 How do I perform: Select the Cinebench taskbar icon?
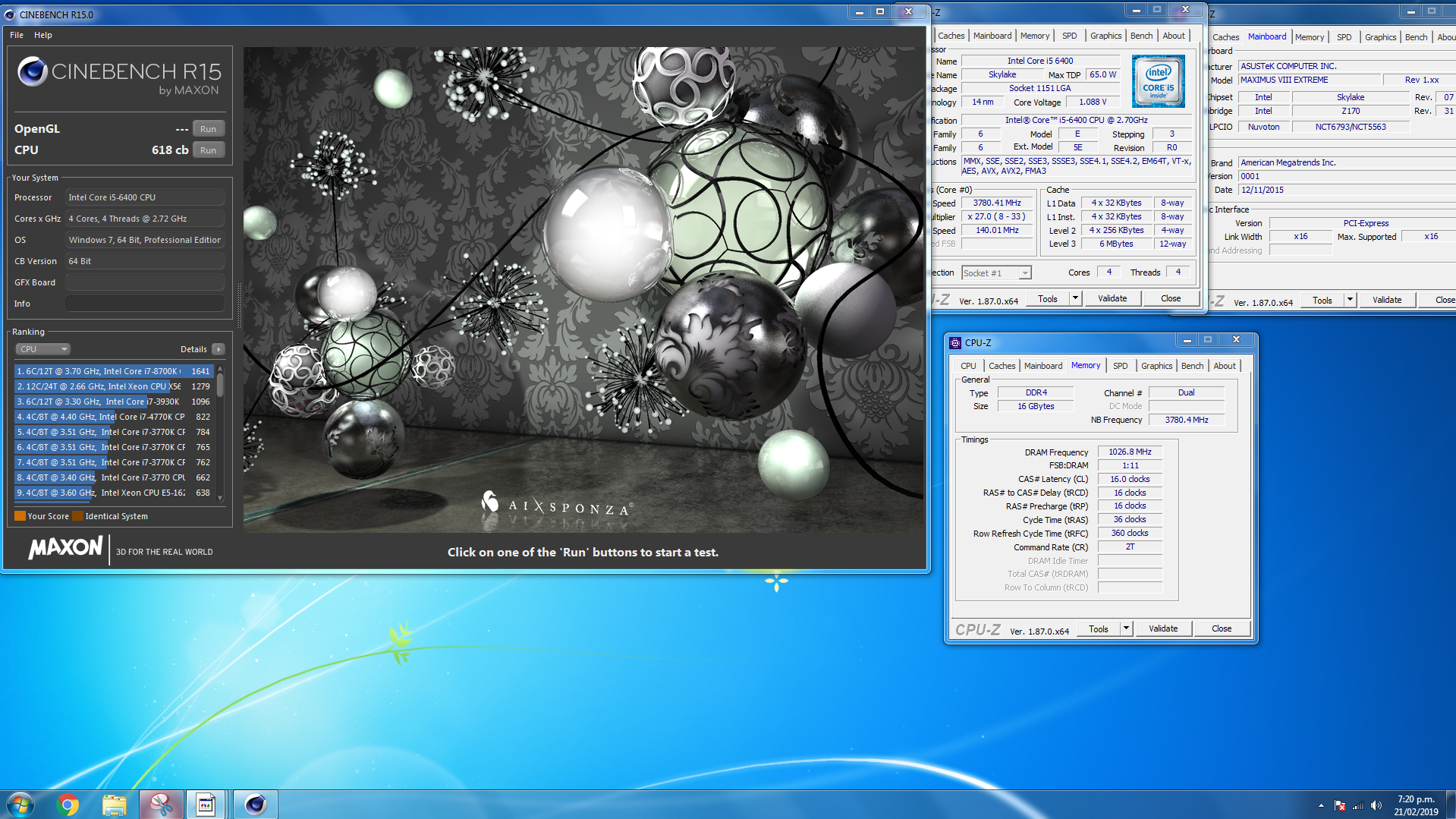coord(255,805)
